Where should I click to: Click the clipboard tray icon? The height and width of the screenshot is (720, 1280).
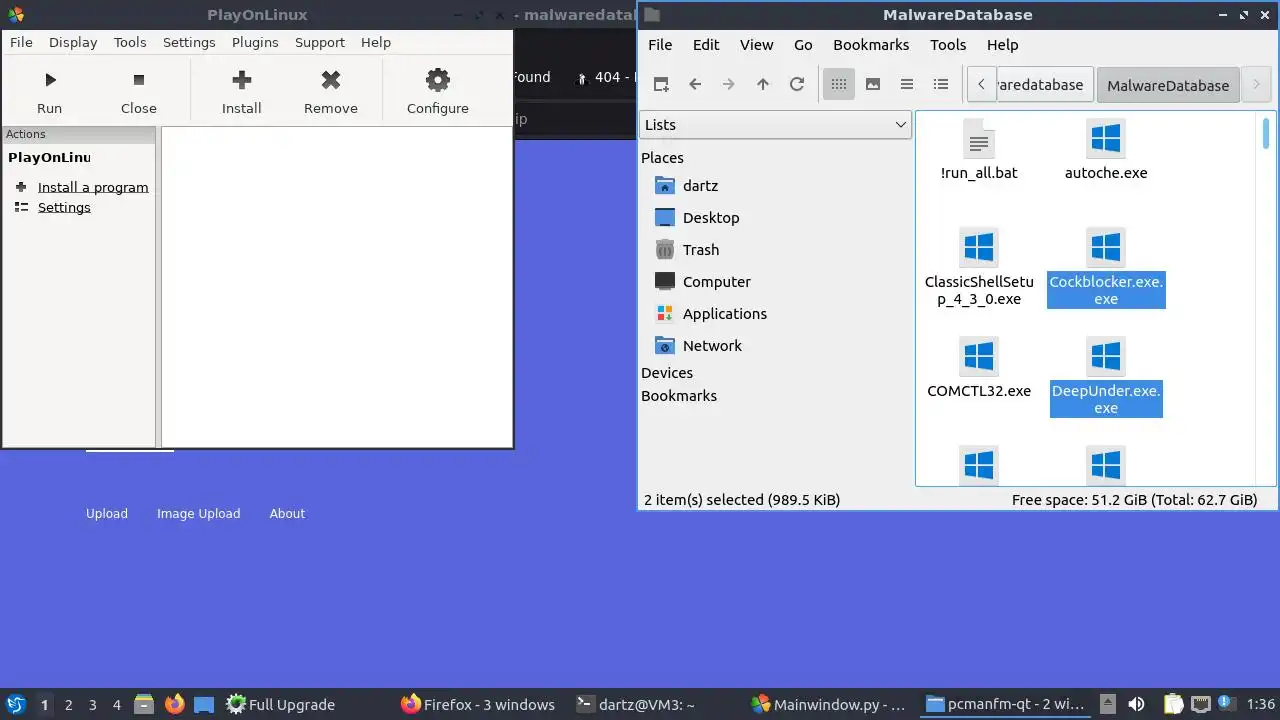[x=1174, y=704]
